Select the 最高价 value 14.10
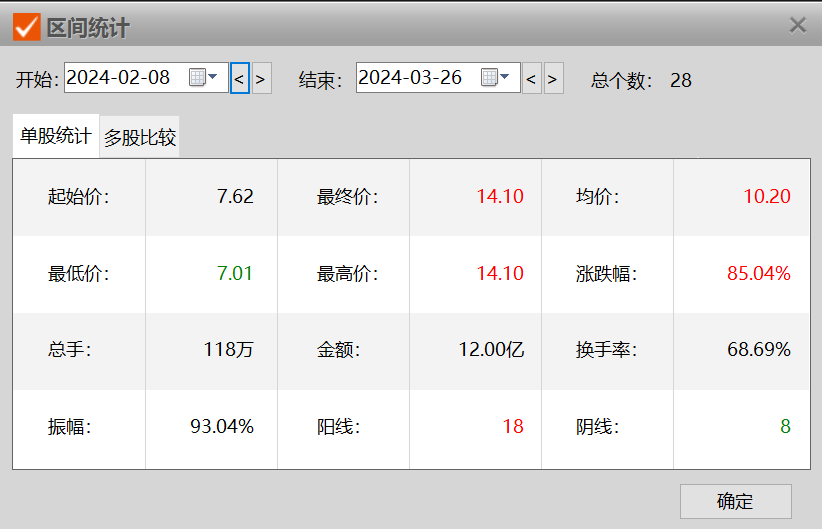This screenshot has height=529, width=822. (500, 274)
